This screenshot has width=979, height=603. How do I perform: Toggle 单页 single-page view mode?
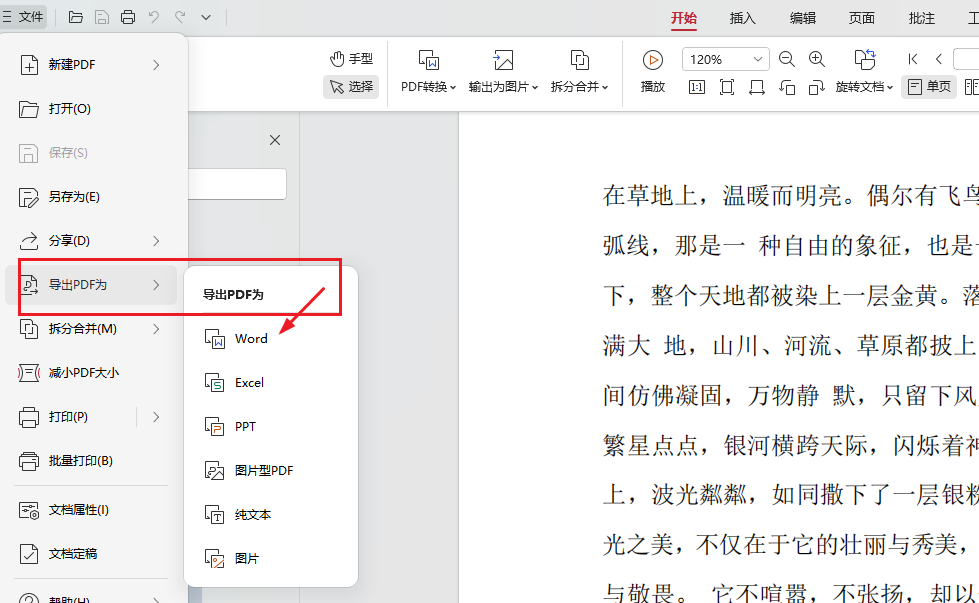coord(928,87)
